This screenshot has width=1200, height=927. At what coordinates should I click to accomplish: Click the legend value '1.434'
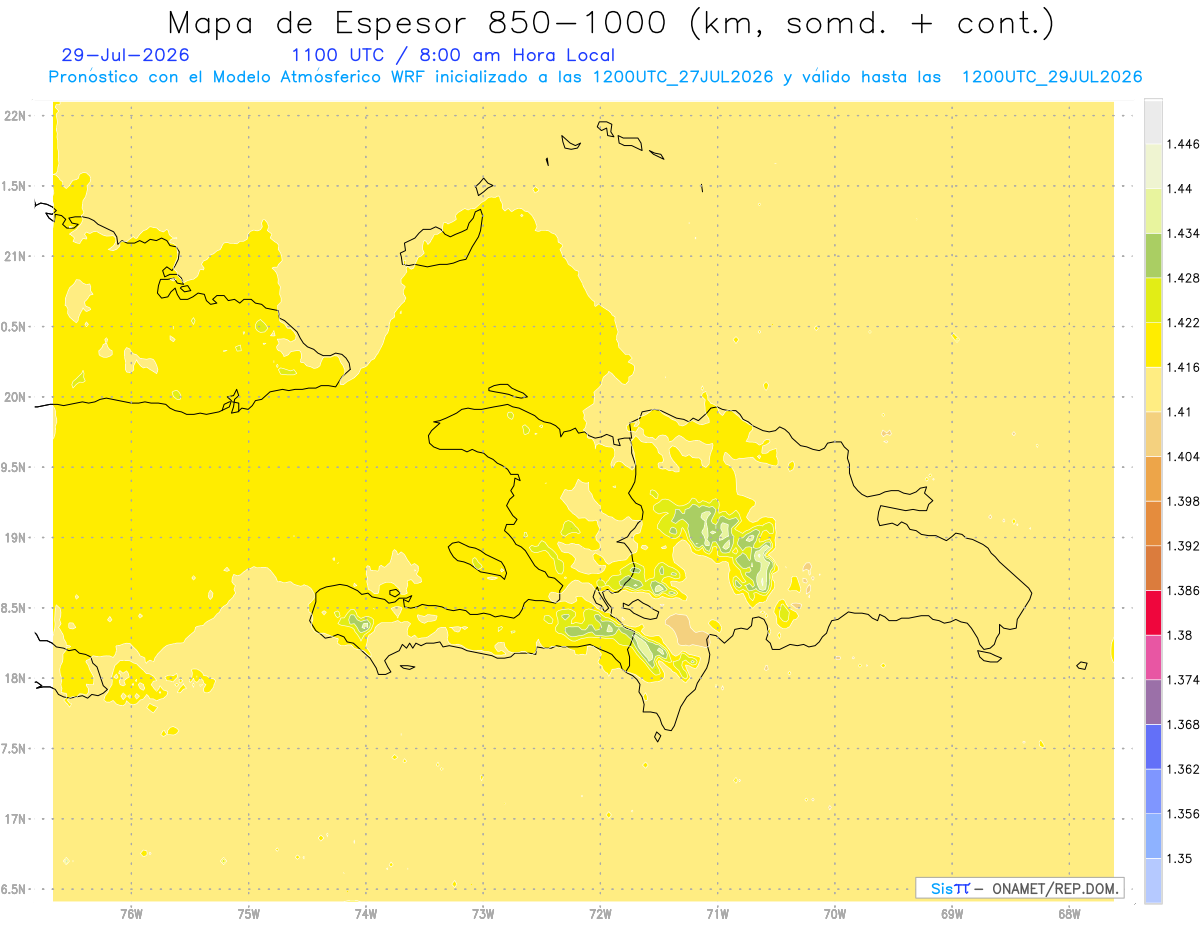(x=1183, y=233)
